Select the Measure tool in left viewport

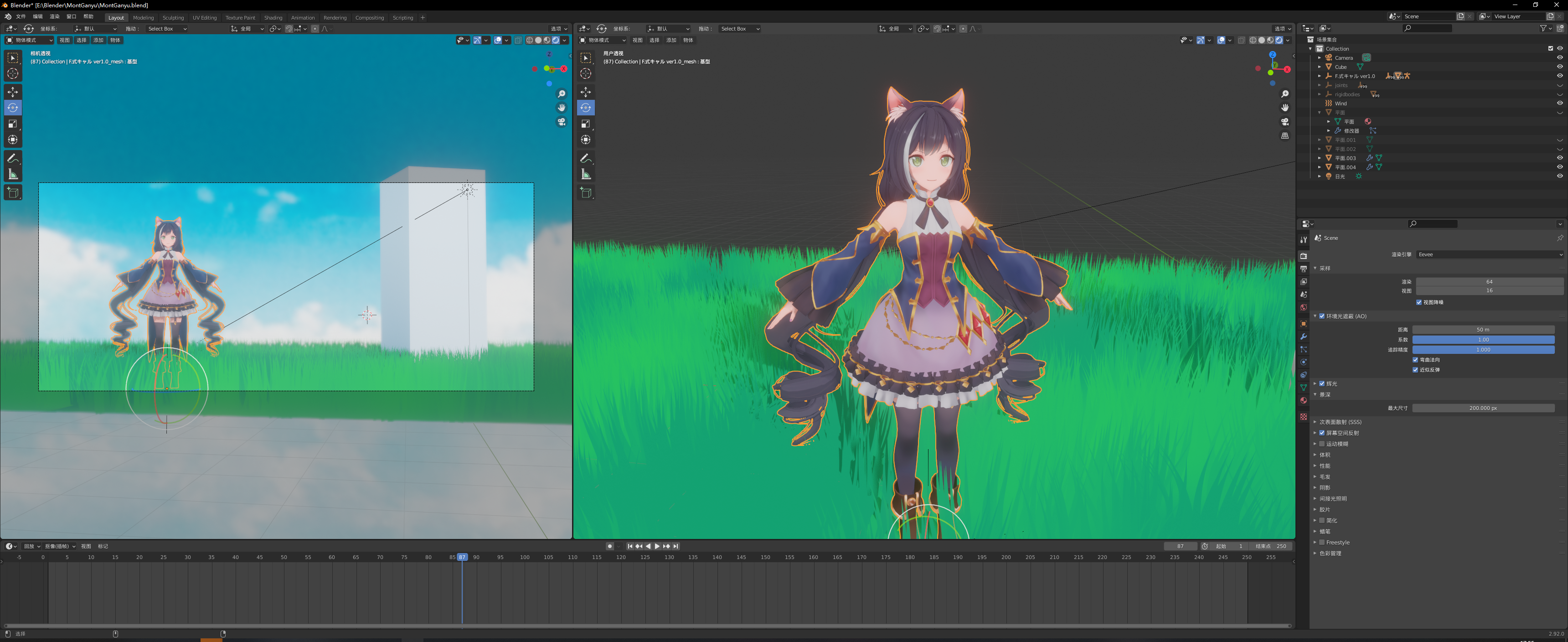click(x=13, y=175)
